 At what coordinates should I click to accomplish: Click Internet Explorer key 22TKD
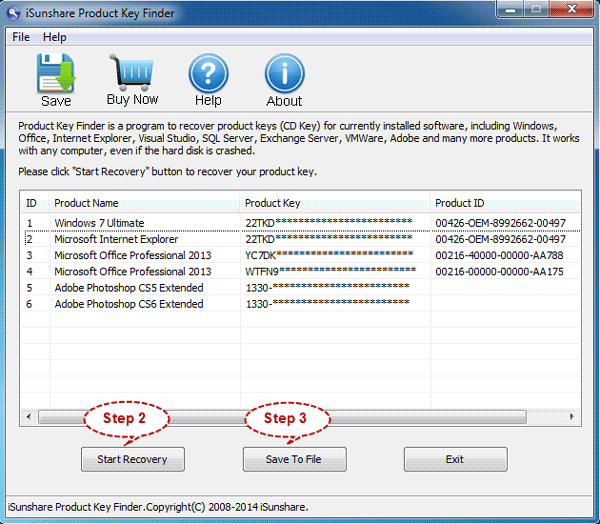click(329, 239)
